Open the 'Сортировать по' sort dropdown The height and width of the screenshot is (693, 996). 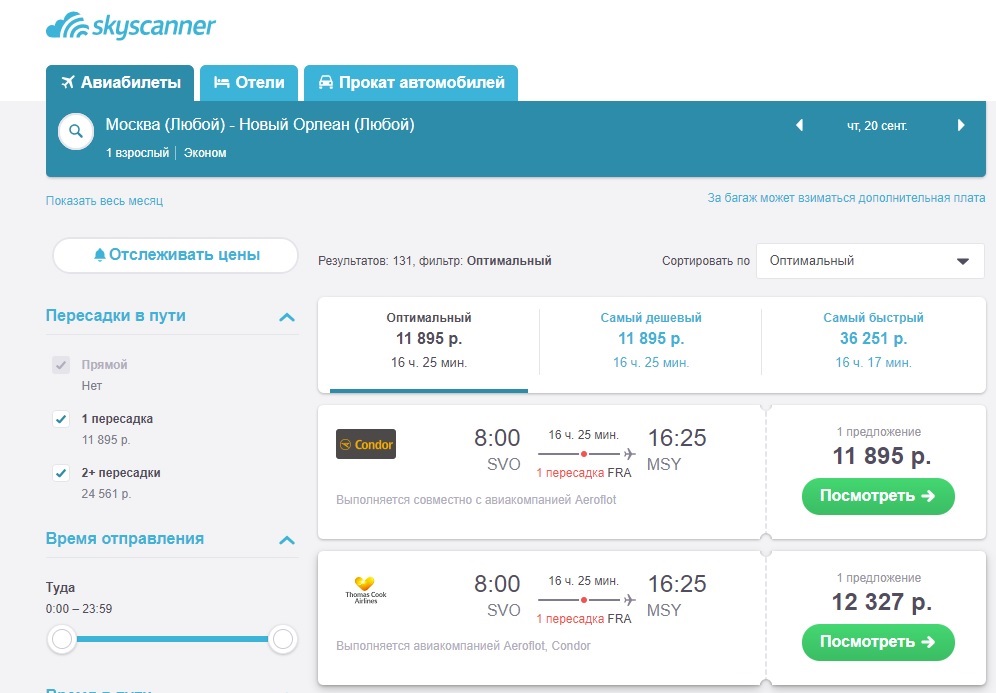coord(869,261)
